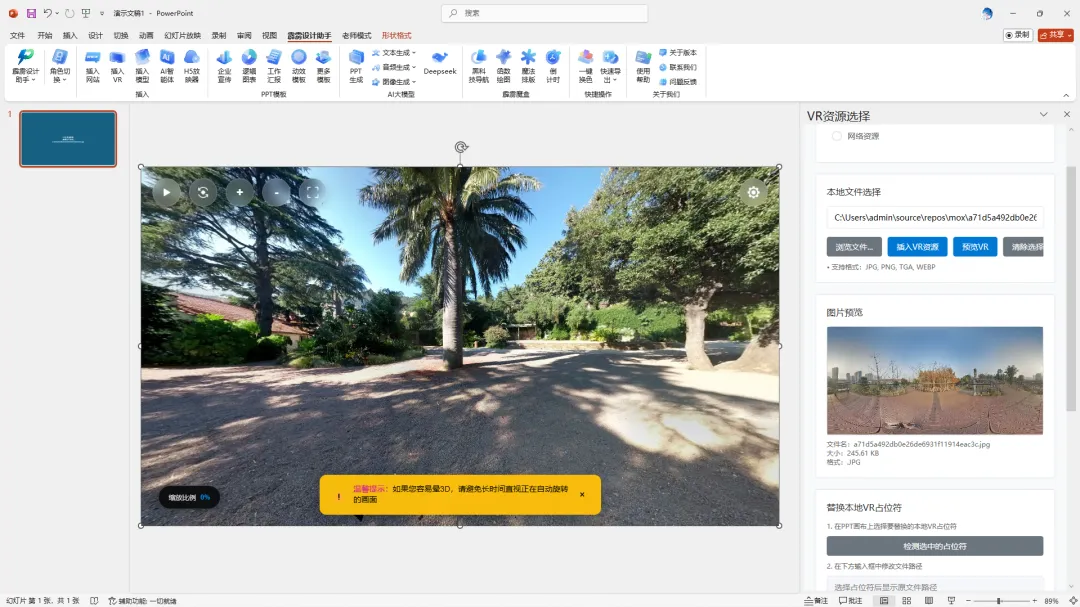Open the 形状格式 tab
The width and height of the screenshot is (1080, 607).
point(396,35)
